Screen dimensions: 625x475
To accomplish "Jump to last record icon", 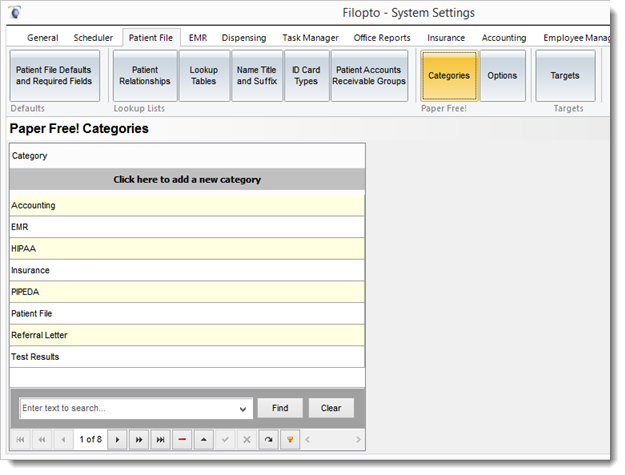I will pos(160,440).
